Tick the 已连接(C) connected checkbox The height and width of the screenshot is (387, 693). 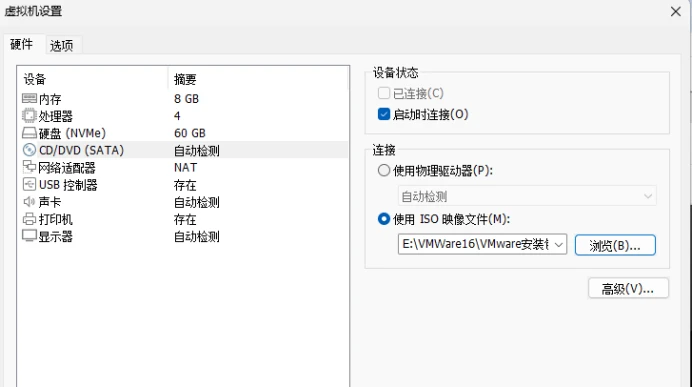384,93
